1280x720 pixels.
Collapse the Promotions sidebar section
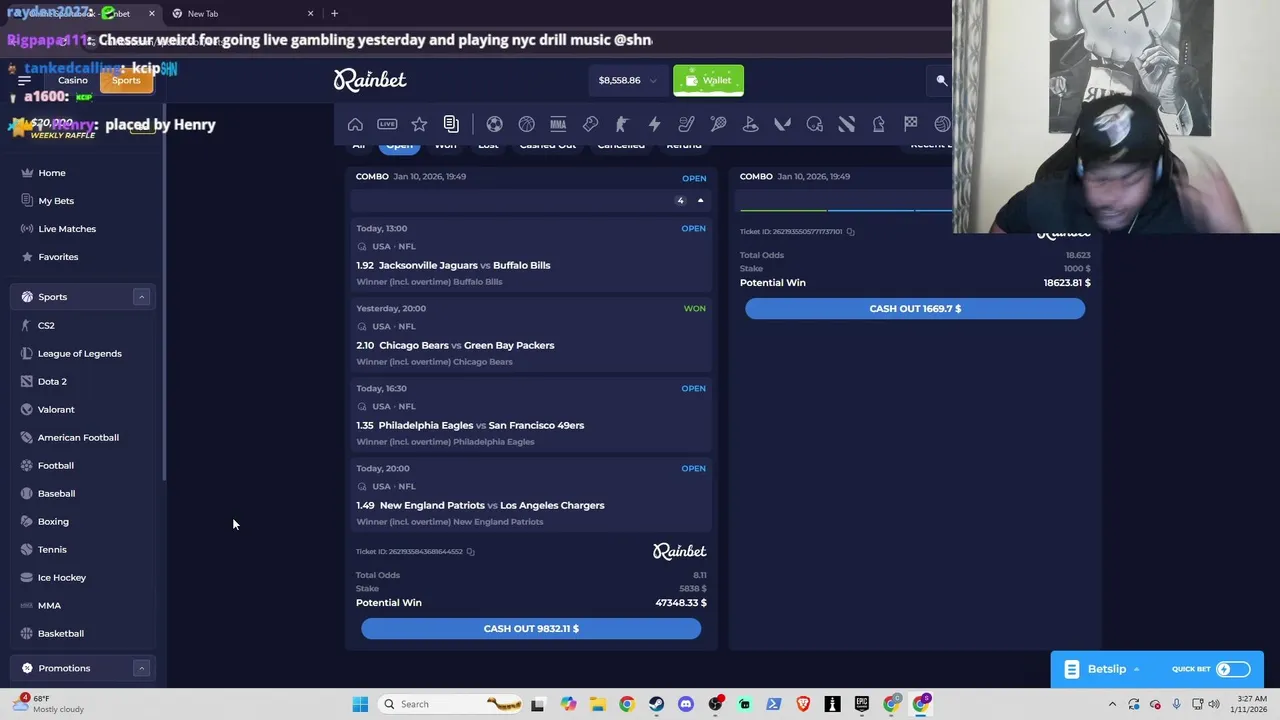click(x=141, y=668)
